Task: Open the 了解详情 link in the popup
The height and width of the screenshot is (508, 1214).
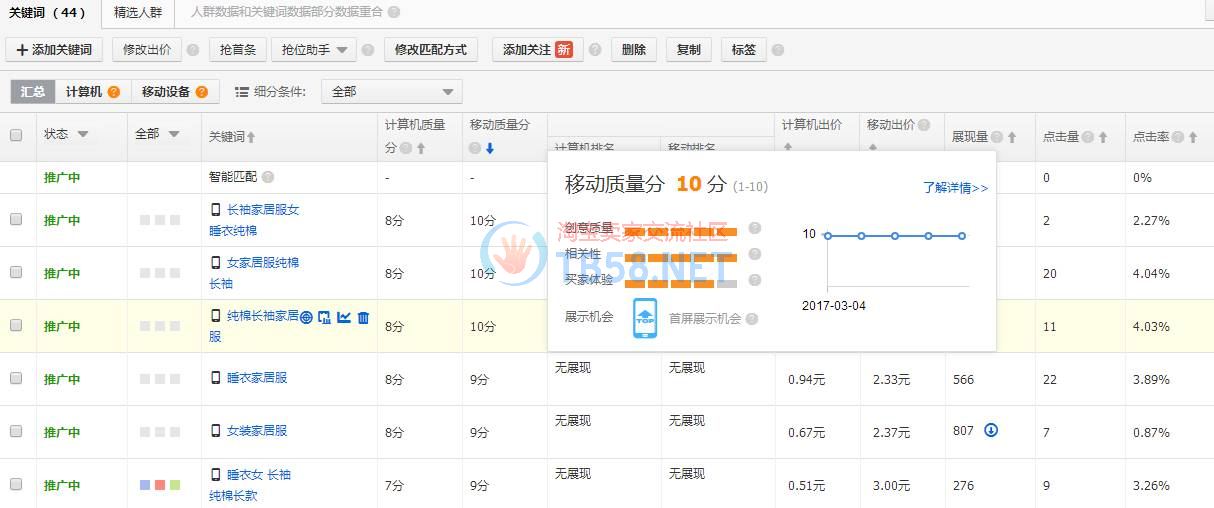Action: [x=955, y=188]
